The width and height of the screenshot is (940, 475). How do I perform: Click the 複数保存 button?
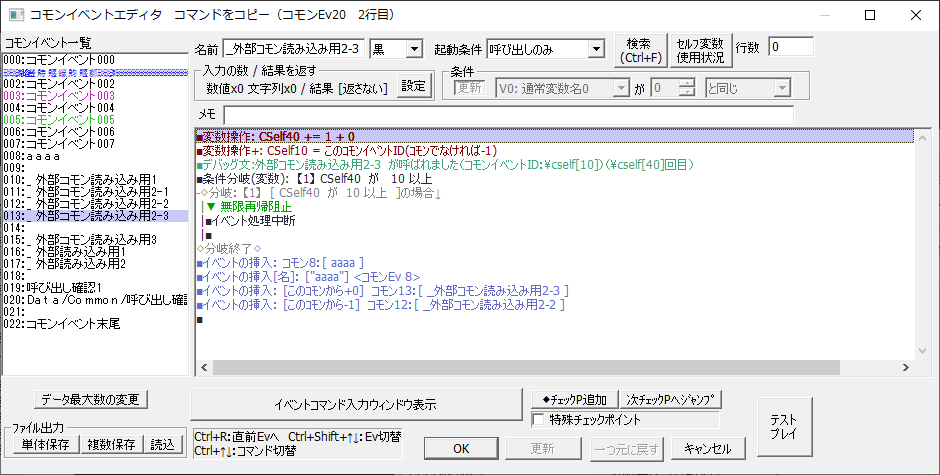click(x=112, y=444)
